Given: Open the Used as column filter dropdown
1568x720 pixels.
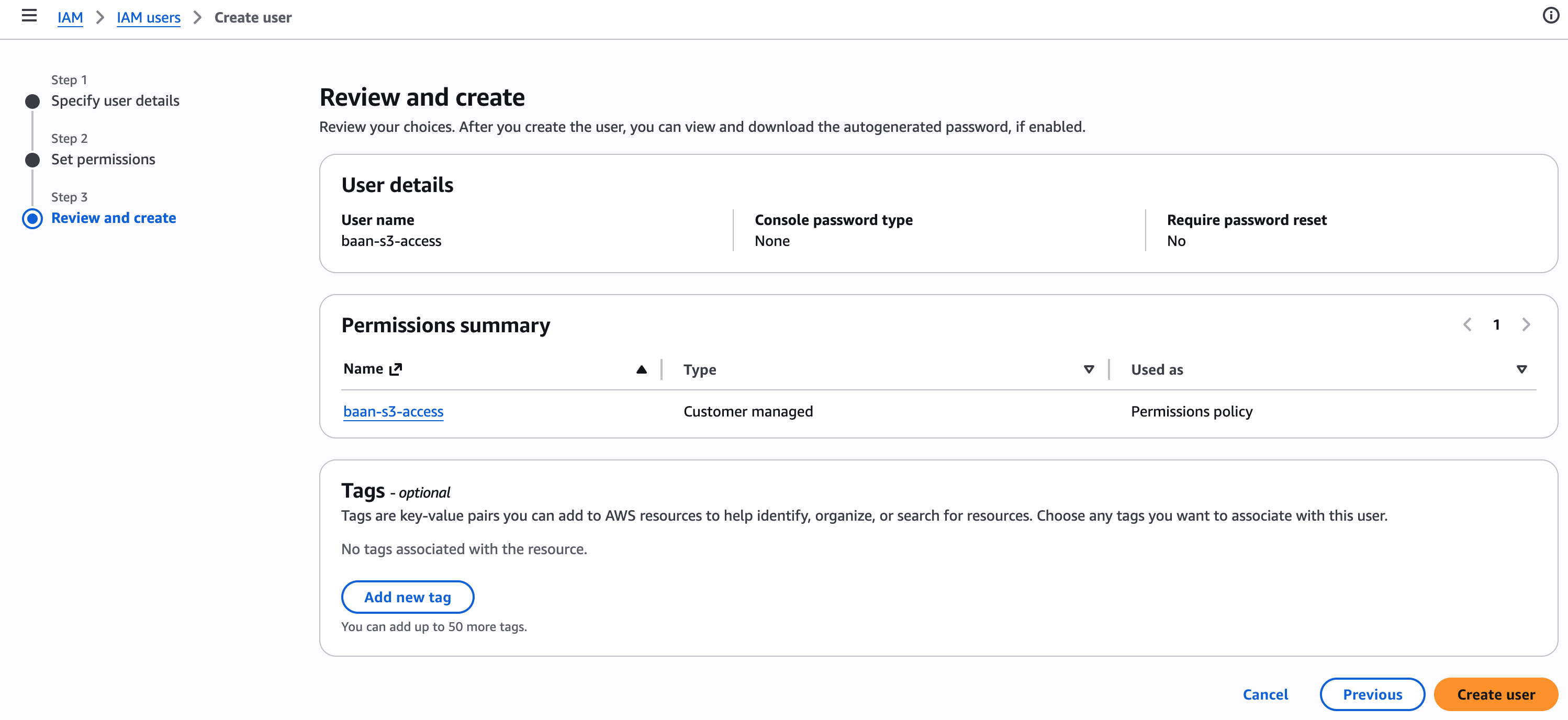Looking at the screenshot, I should pos(1521,369).
